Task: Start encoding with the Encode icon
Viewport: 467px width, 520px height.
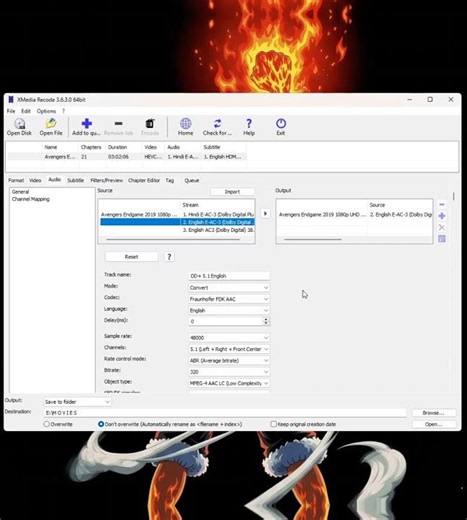Action: tap(150, 127)
